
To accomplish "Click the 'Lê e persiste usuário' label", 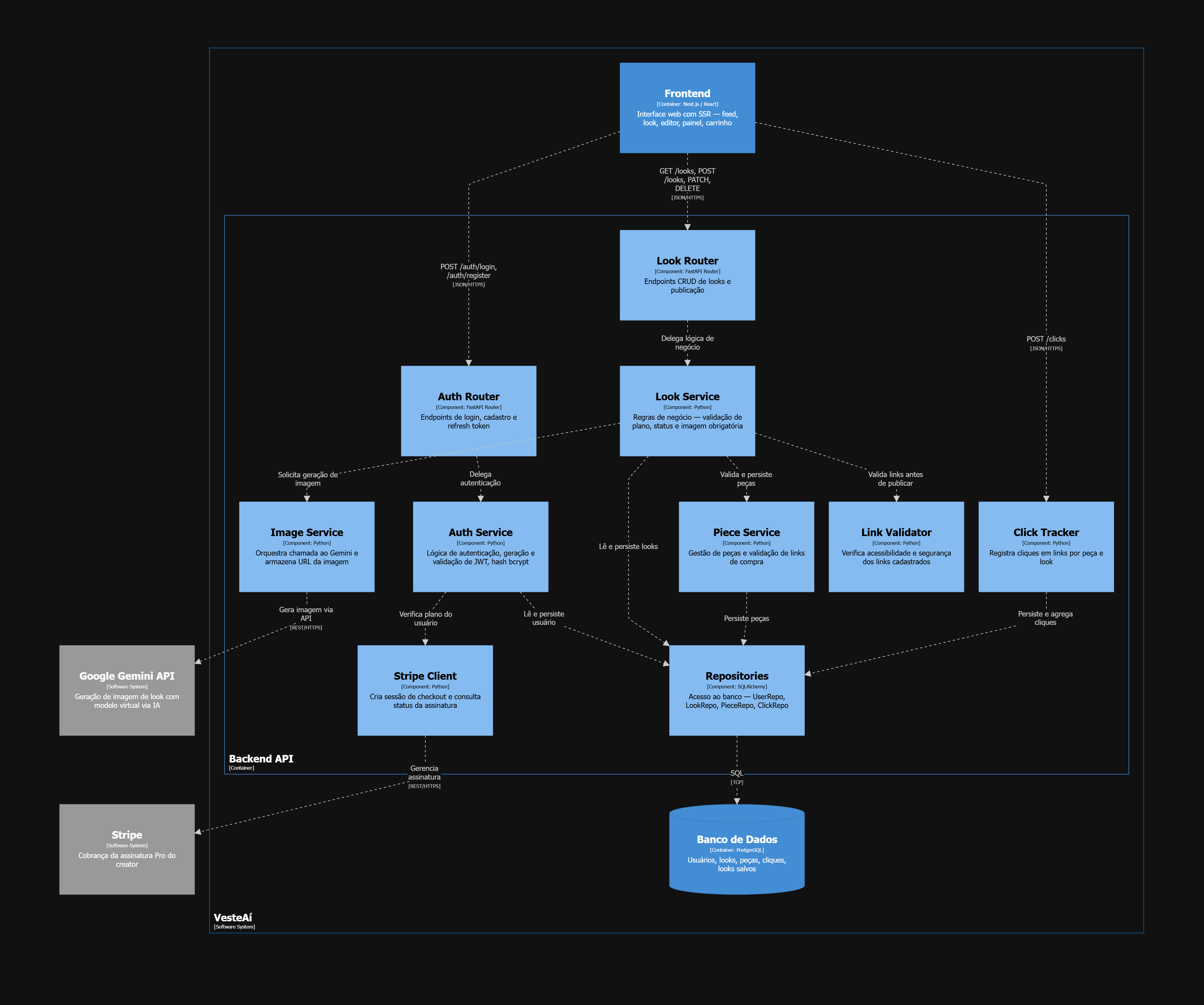I will [x=543, y=618].
